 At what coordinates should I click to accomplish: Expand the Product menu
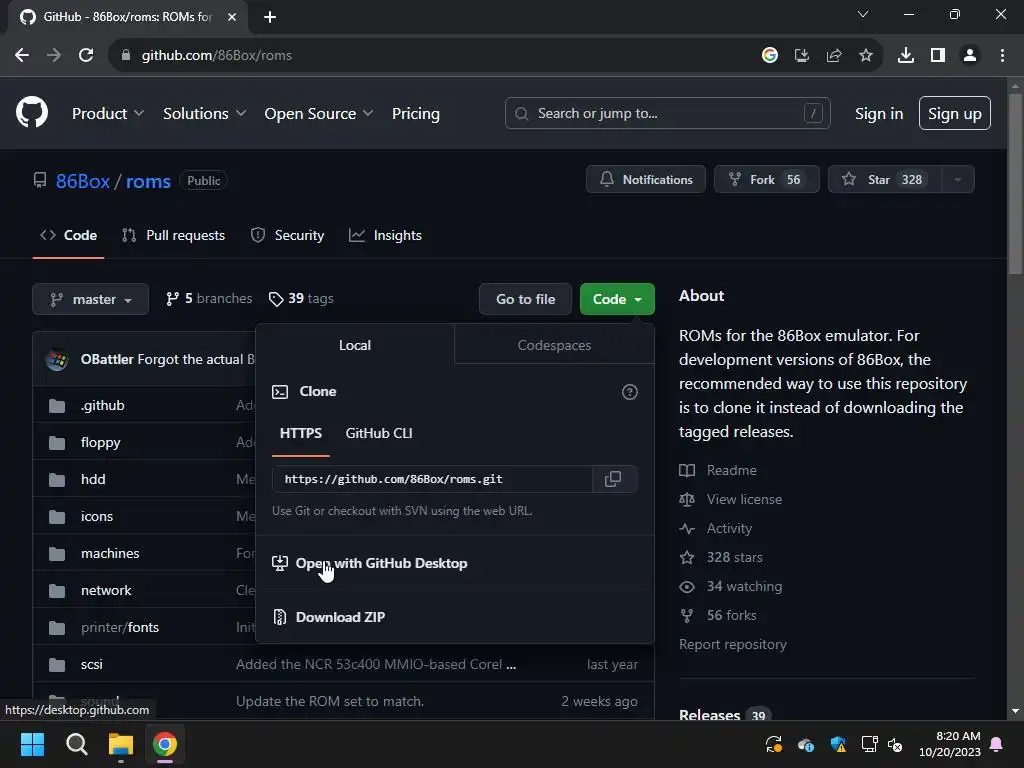(x=108, y=114)
